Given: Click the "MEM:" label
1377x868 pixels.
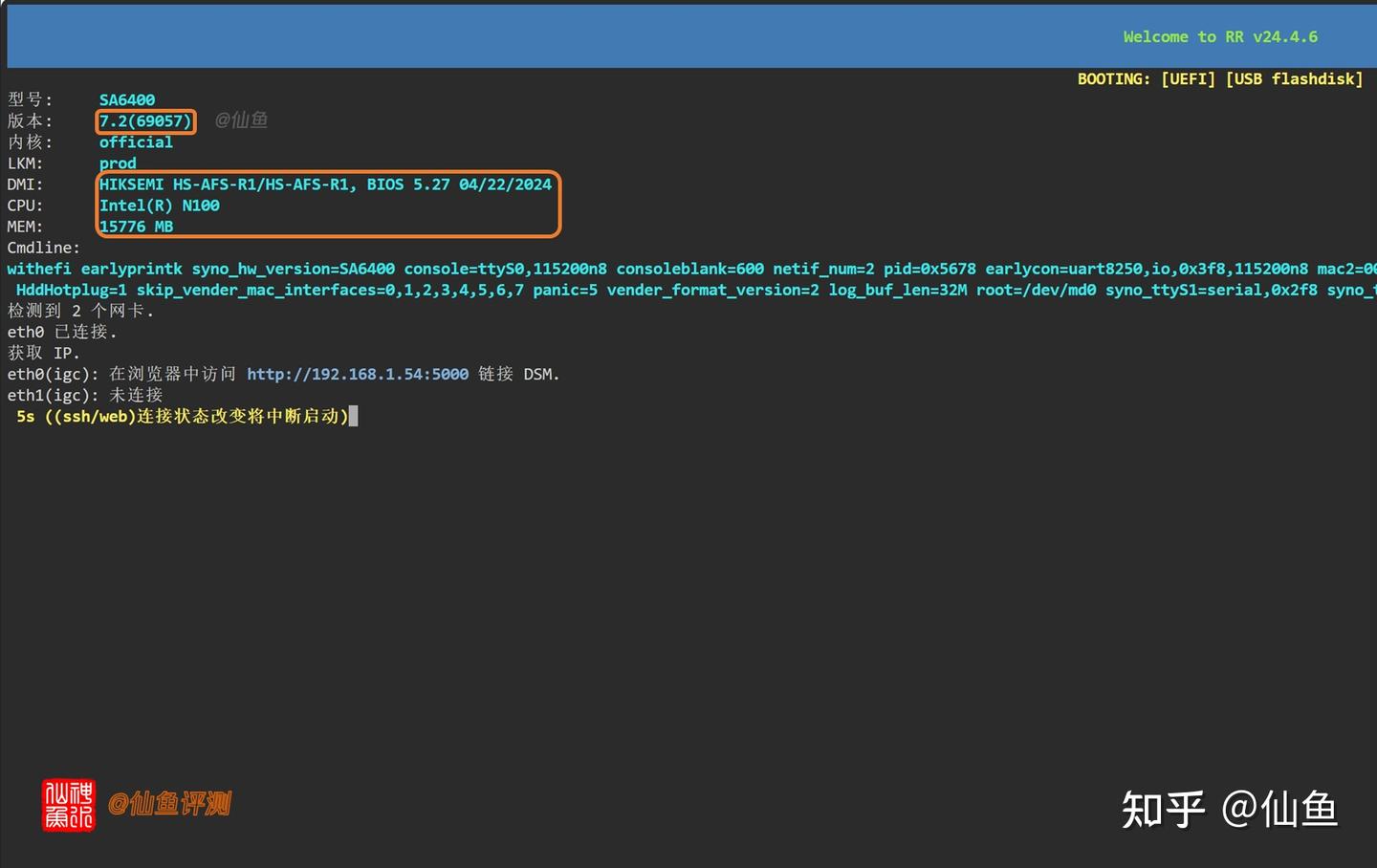Looking at the screenshot, I should pyautogui.click(x=26, y=227).
